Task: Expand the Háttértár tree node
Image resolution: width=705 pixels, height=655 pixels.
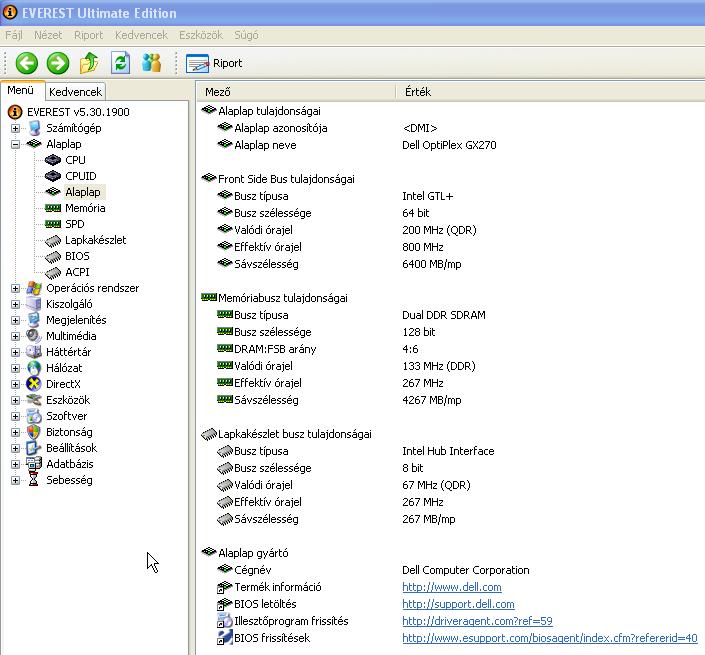Action: tap(15, 352)
